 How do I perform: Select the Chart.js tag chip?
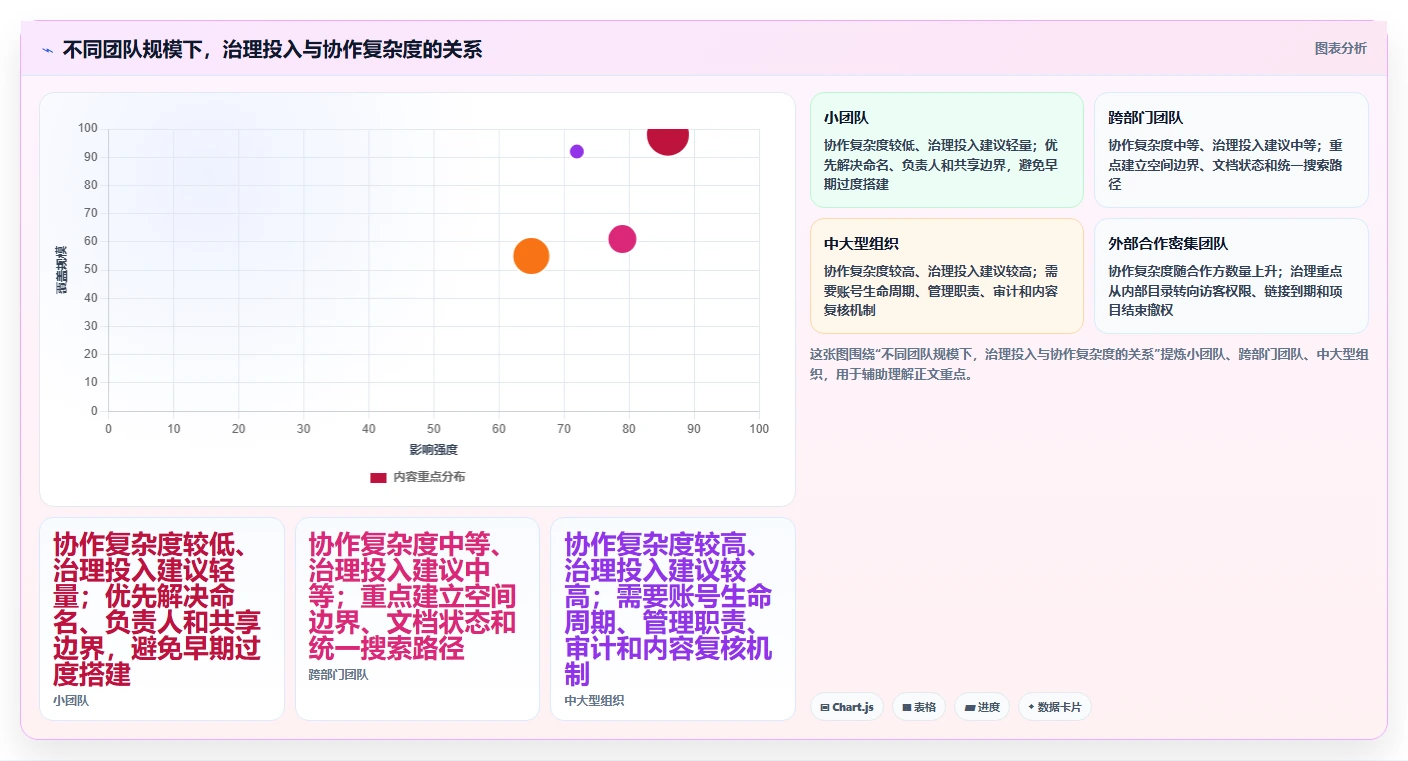pyautogui.click(x=847, y=707)
